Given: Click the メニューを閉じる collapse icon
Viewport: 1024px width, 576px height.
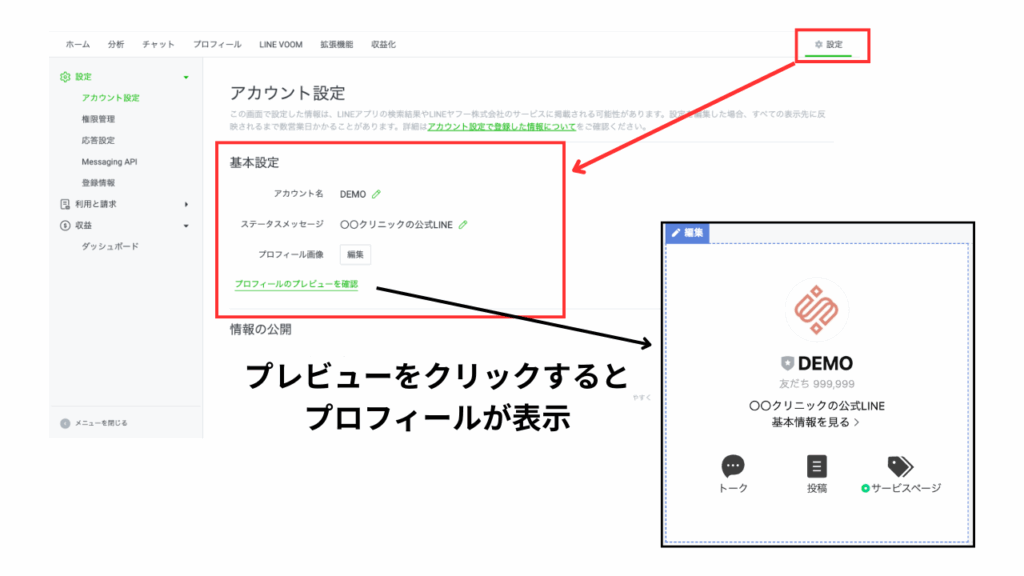Looking at the screenshot, I should pyautogui.click(x=65, y=423).
